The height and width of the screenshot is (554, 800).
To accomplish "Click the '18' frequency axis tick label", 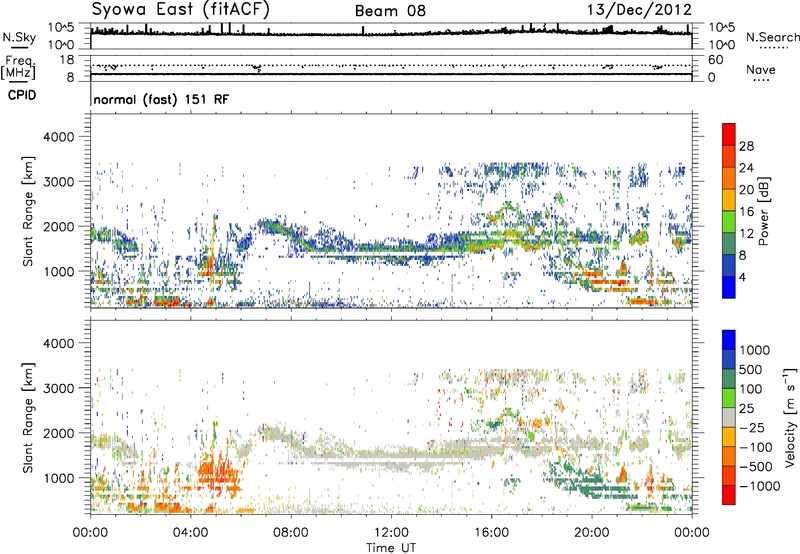I will click(x=67, y=60).
